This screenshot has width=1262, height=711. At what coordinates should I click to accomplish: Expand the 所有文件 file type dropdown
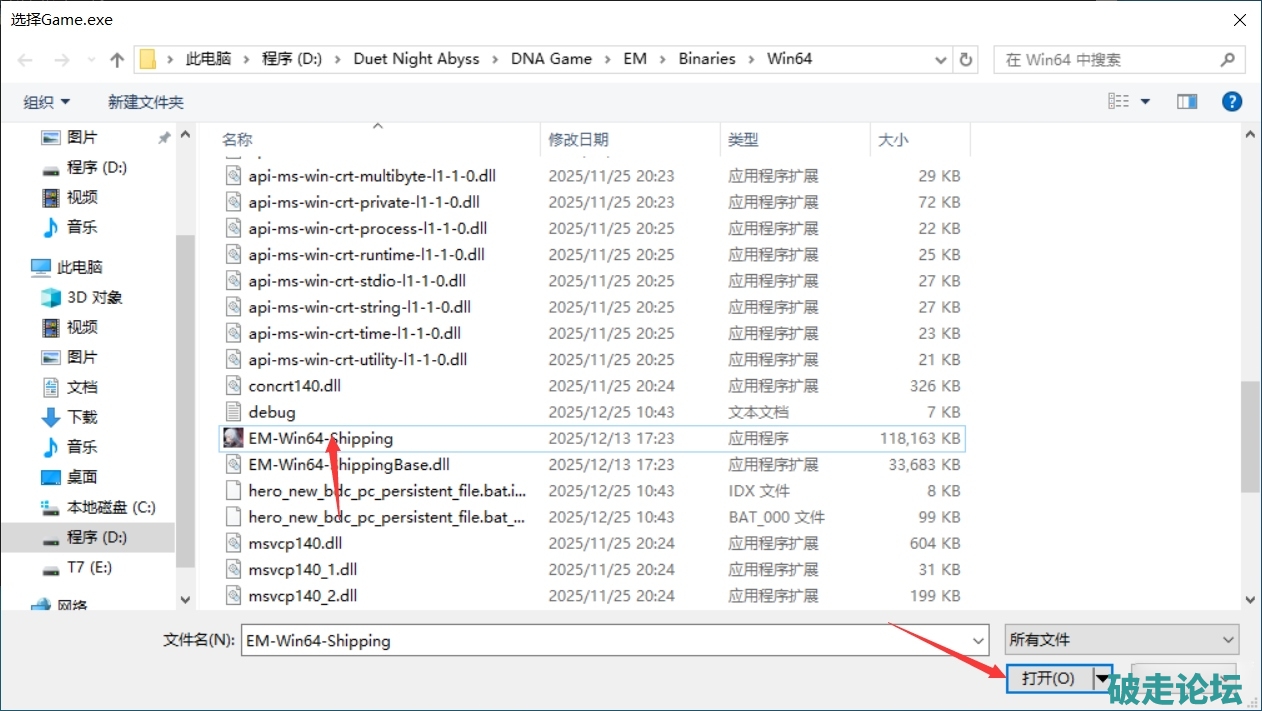pyautogui.click(x=1121, y=640)
